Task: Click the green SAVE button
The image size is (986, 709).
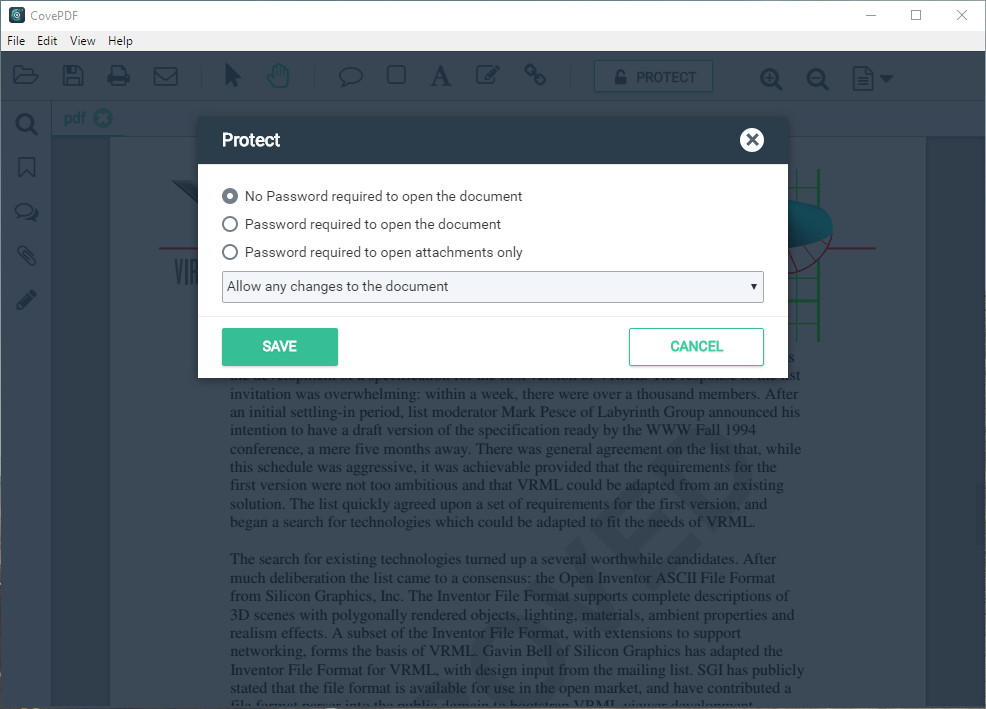Action: point(280,347)
